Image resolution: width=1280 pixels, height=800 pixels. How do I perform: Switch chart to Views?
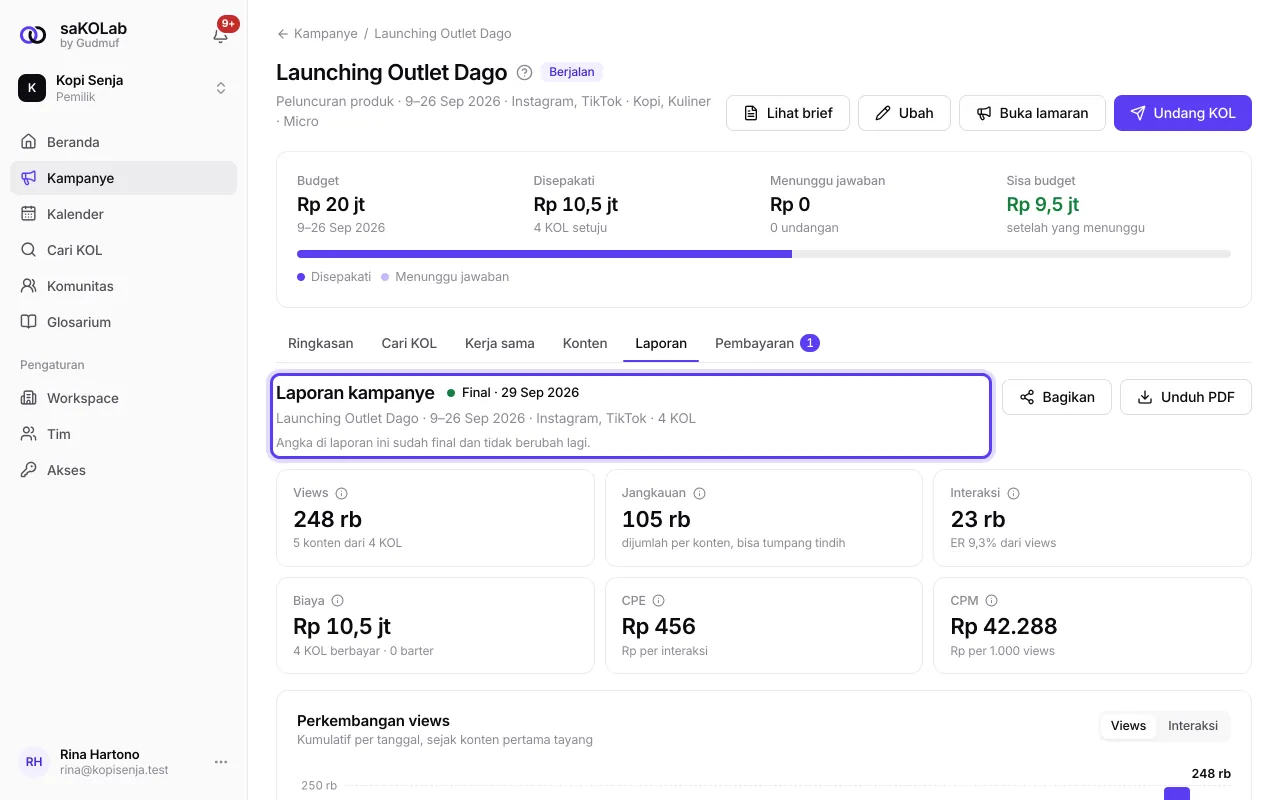(1128, 726)
